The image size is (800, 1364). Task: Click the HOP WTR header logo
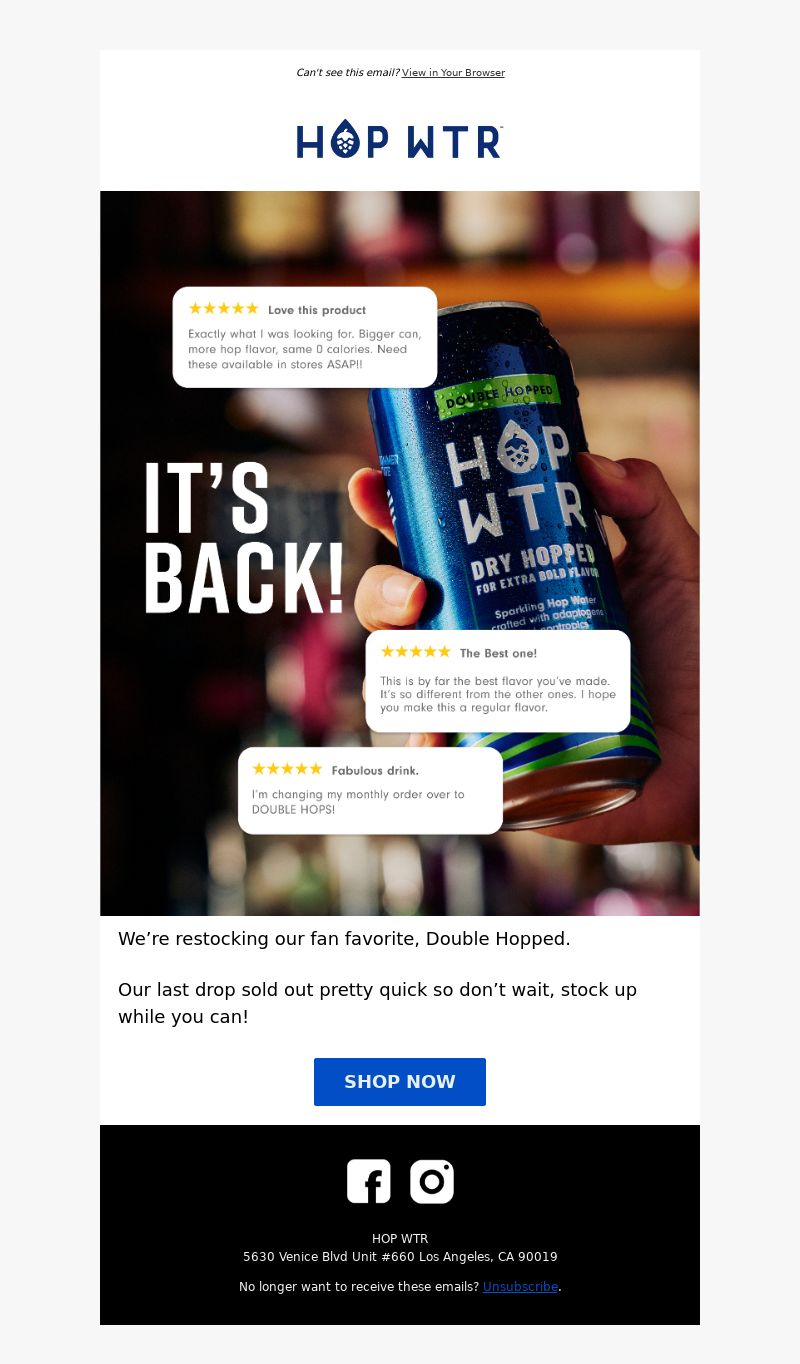(x=400, y=140)
